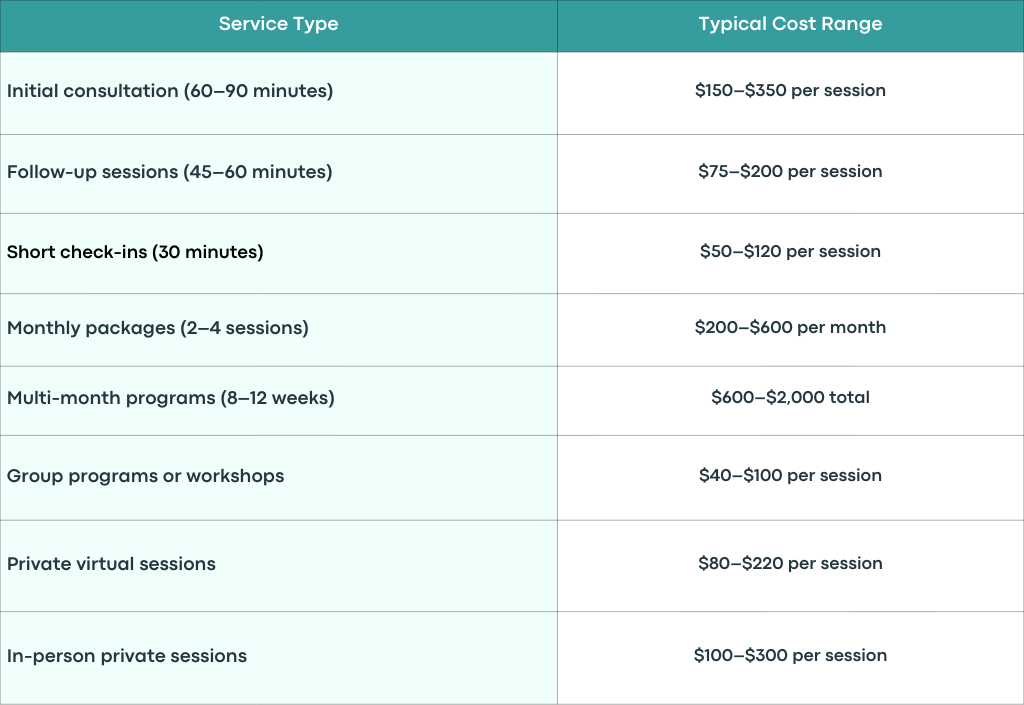This screenshot has width=1024, height=705.
Task: Click Private virtual sessions text
Action: (111, 564)
